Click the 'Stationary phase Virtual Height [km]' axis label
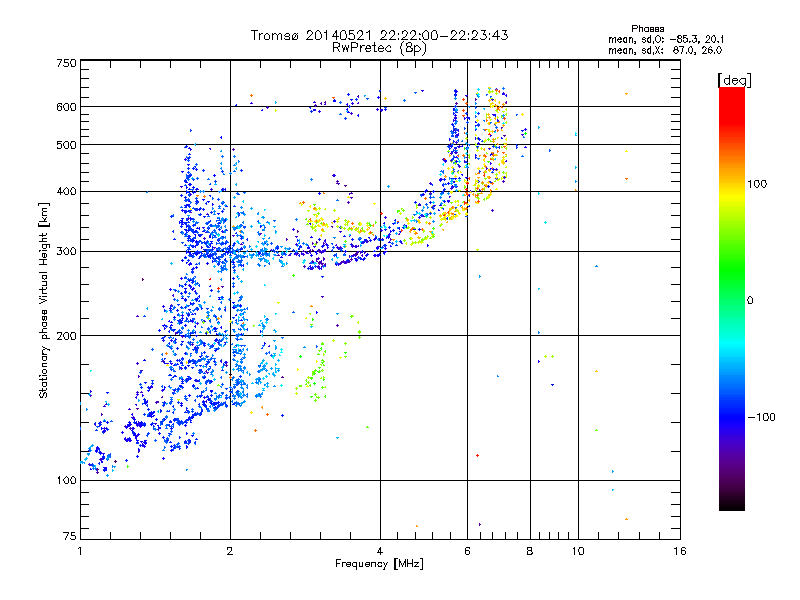 [x=44, y=300]
